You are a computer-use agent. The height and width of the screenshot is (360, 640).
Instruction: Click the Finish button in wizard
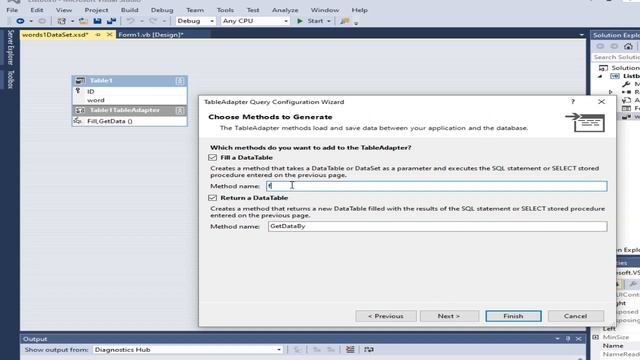pos(513,316)
